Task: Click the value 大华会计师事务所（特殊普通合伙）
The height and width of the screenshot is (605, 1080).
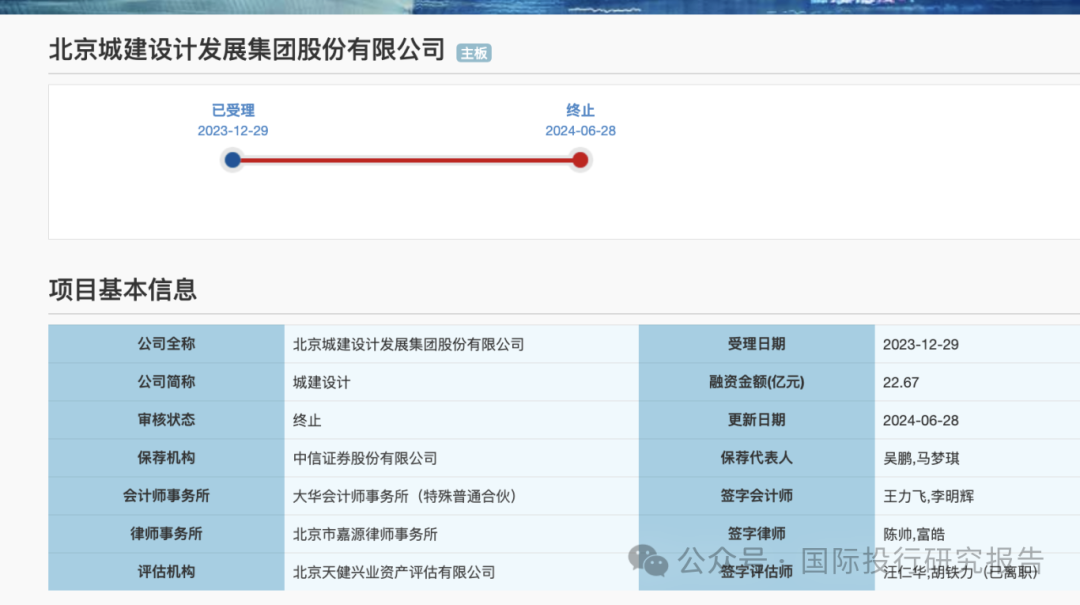Action: pos(405,496)
